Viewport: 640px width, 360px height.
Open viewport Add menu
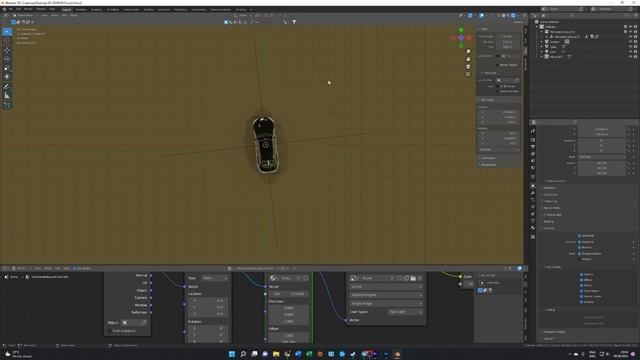64,16
